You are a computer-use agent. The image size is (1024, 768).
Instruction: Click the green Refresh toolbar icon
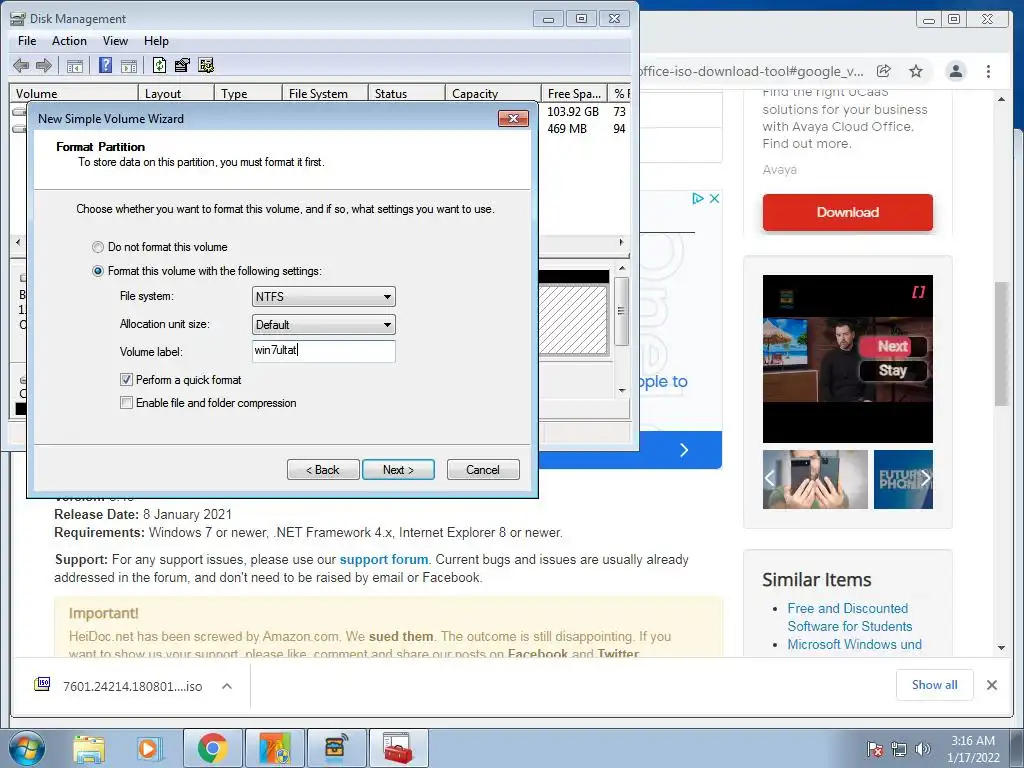click(x=159, y=65)
